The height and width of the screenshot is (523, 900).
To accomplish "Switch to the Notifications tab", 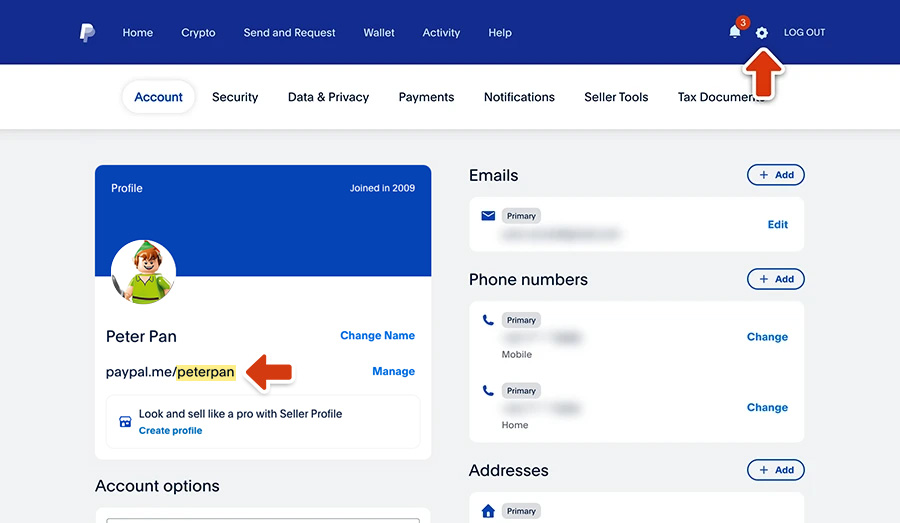I will pyautogui.click(x=519, y=97).
